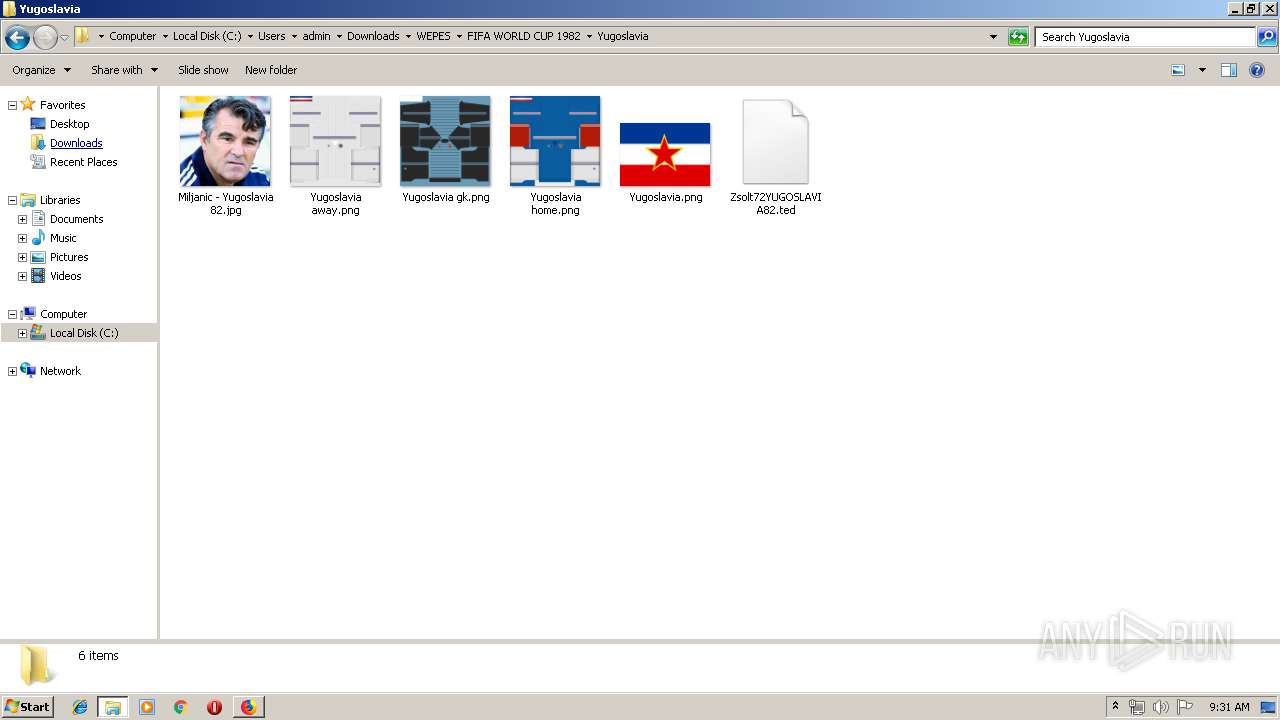The height and width of the screenshot is (720, 1280).
Task: Expand the Videos library
Action: [22, 276]
